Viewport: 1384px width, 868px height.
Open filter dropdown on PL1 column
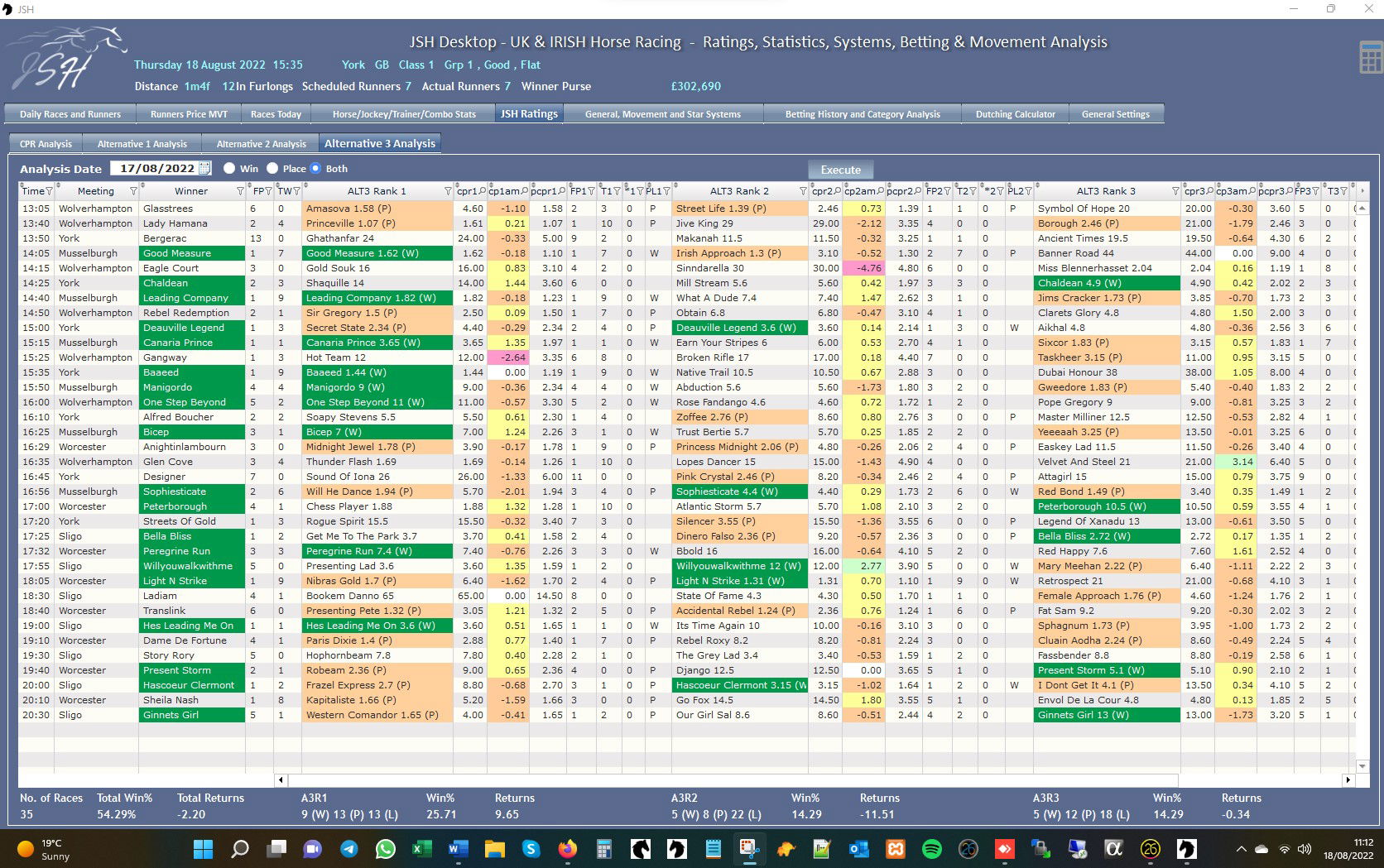666,191
